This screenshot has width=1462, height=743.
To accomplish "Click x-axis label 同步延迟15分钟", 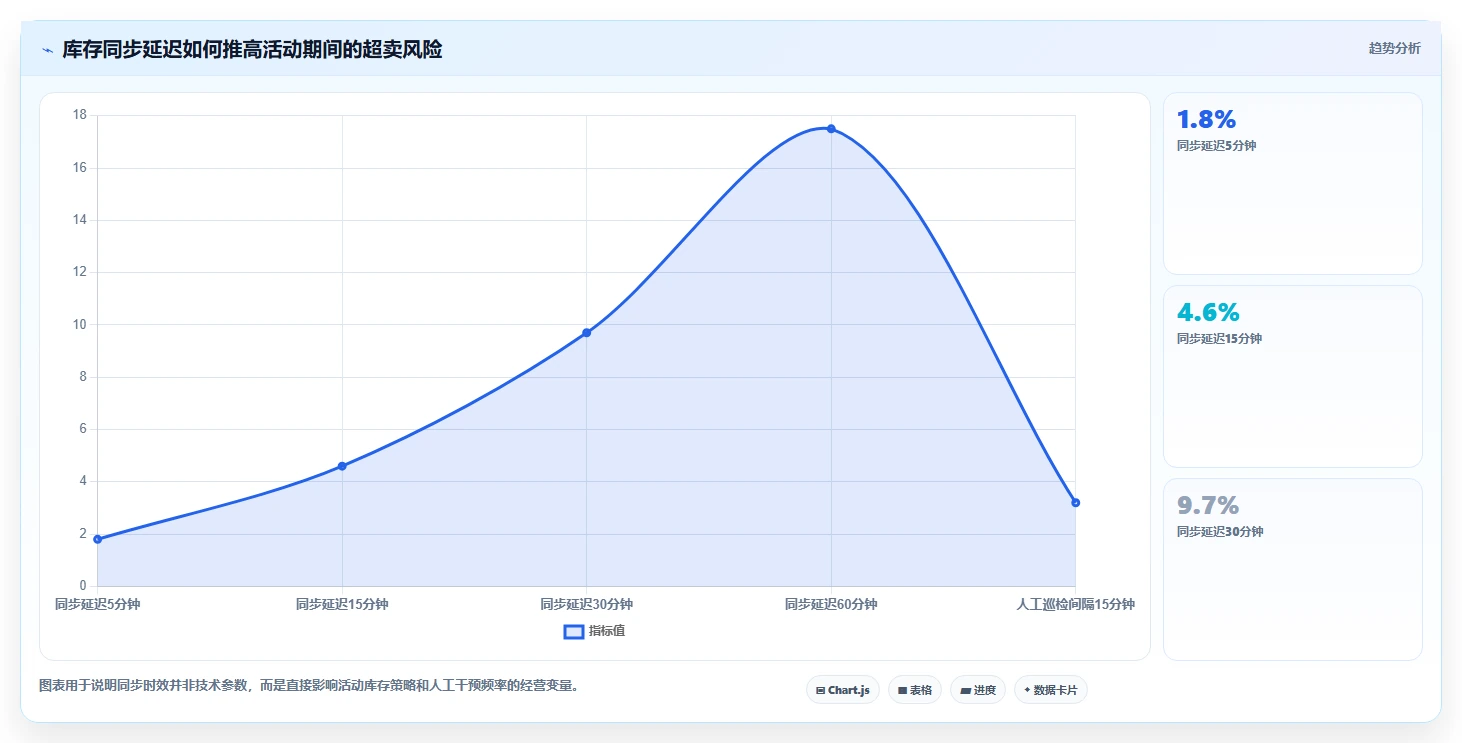I will [x=342, y=604].
